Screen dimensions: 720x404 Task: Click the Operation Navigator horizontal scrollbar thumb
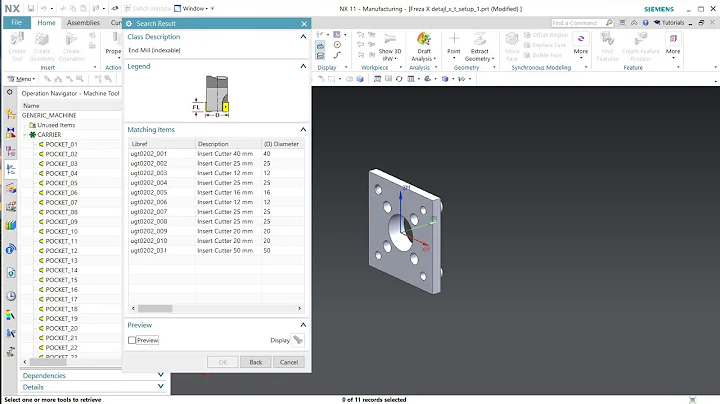pyautogui.click(x=48, y=362)
